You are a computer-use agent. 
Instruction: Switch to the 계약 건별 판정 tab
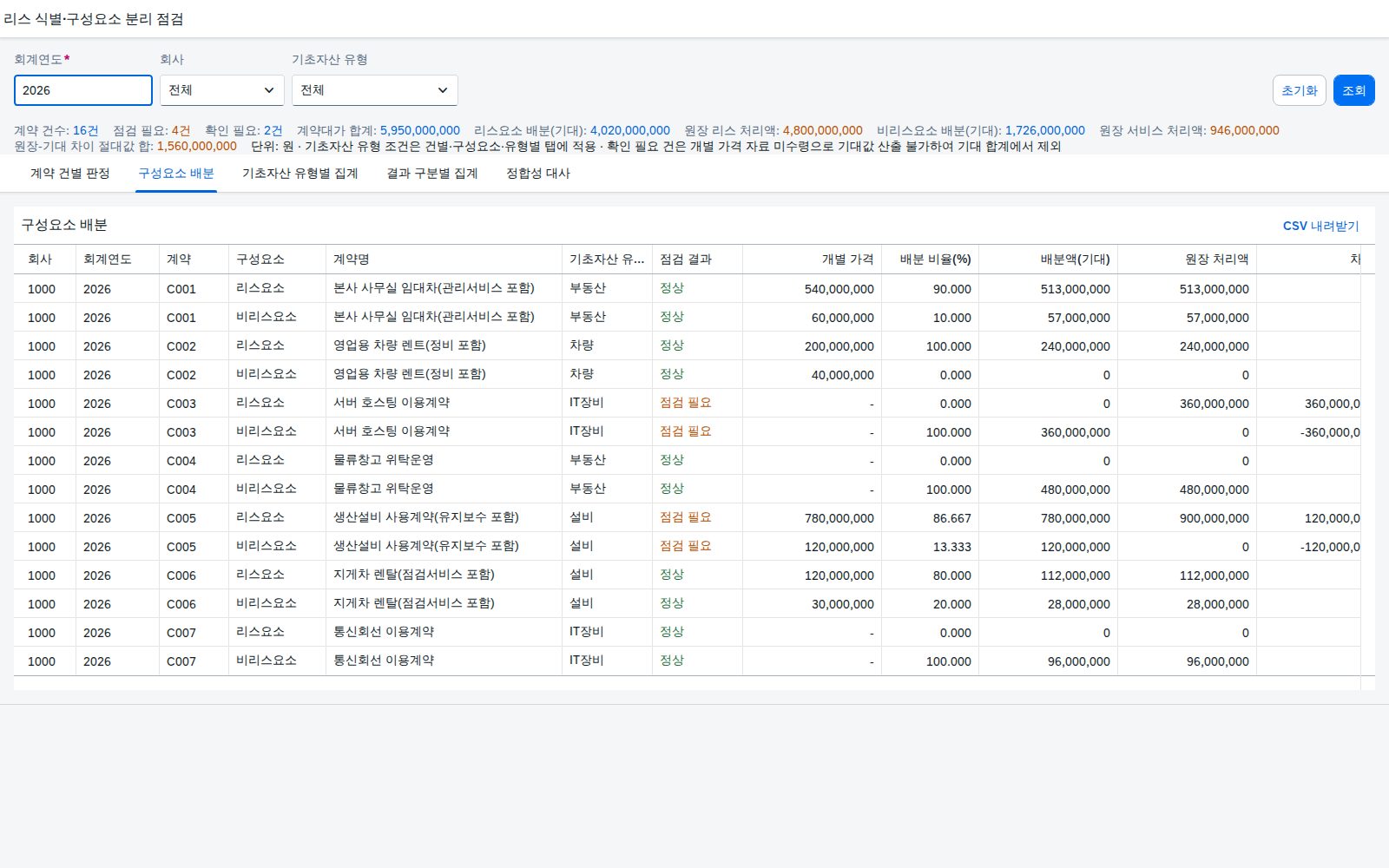[x=70, y=173]
